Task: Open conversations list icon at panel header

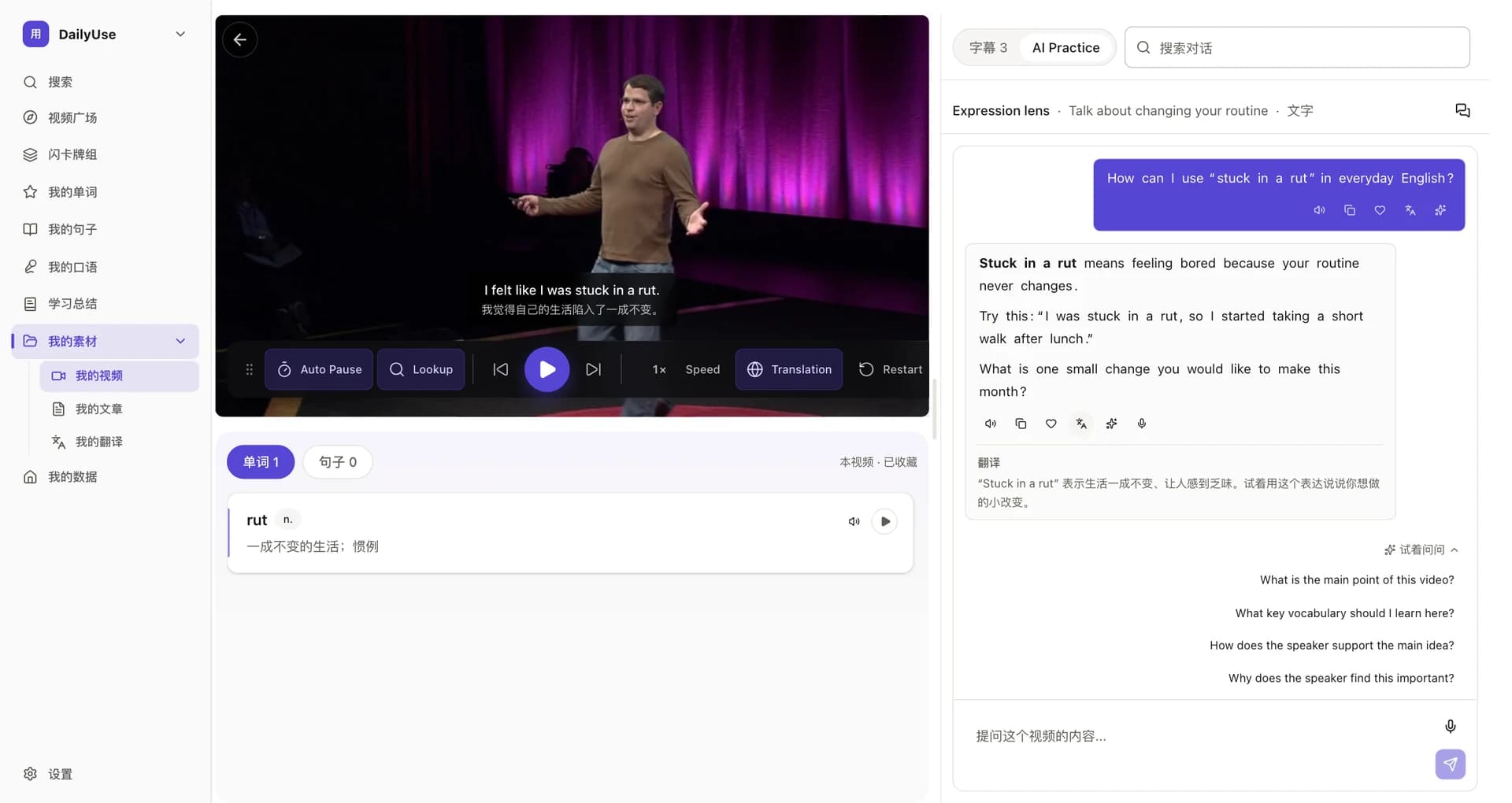Action: [x=1462, y=110]
